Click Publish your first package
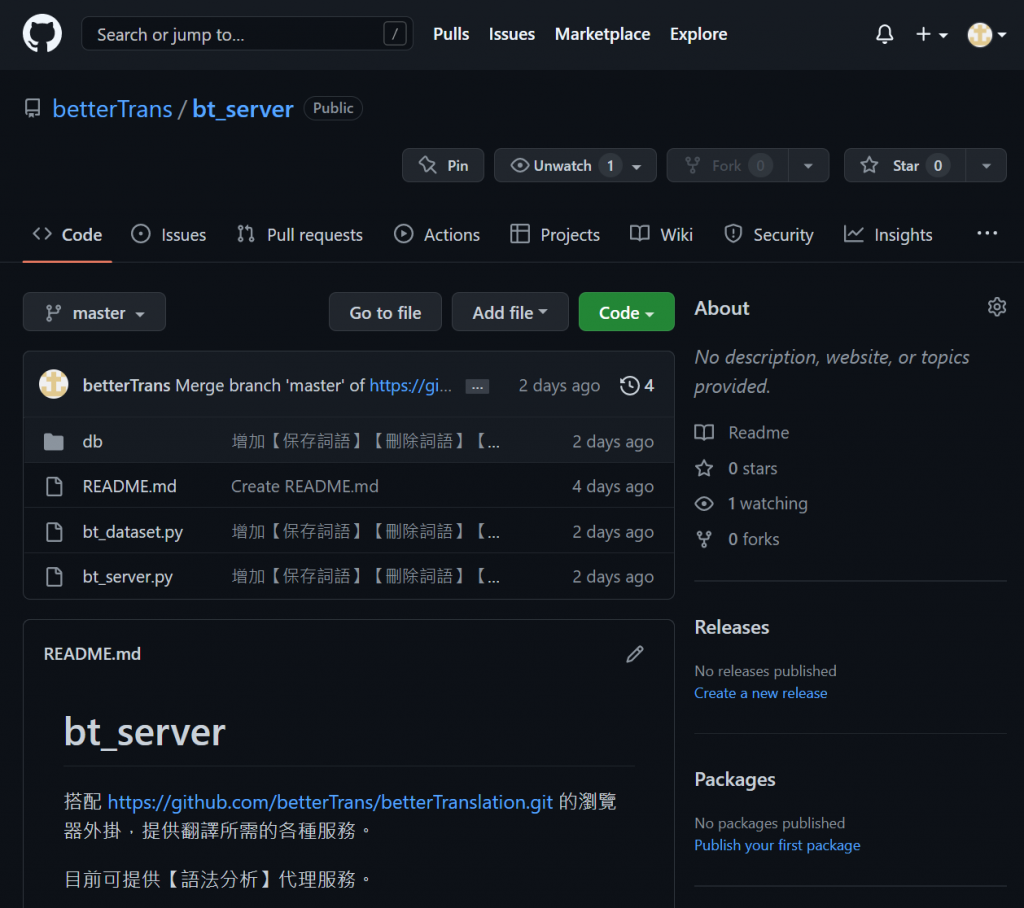 pyautogui.click(x=777, y=845)
